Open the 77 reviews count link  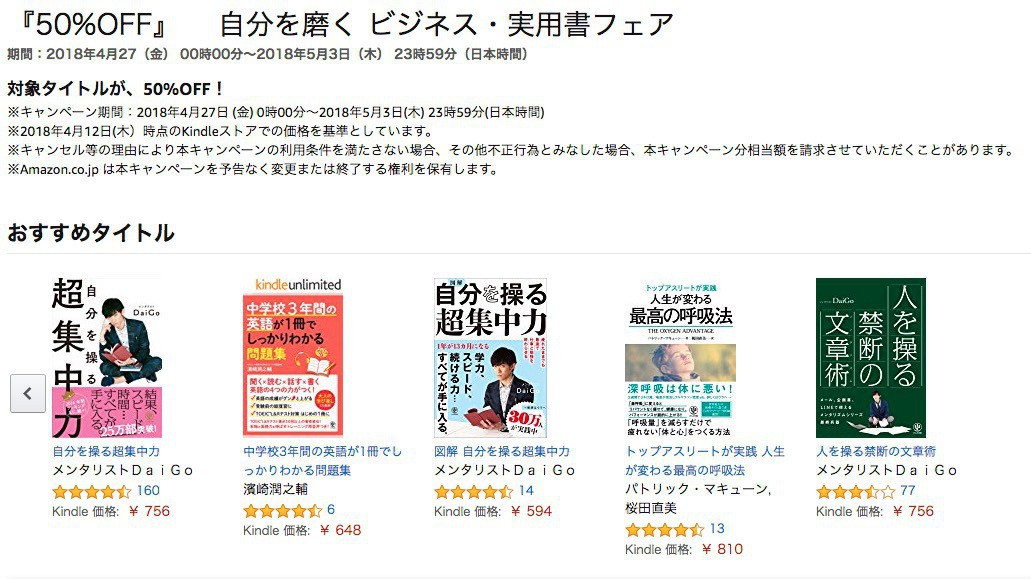pos(907,490)
